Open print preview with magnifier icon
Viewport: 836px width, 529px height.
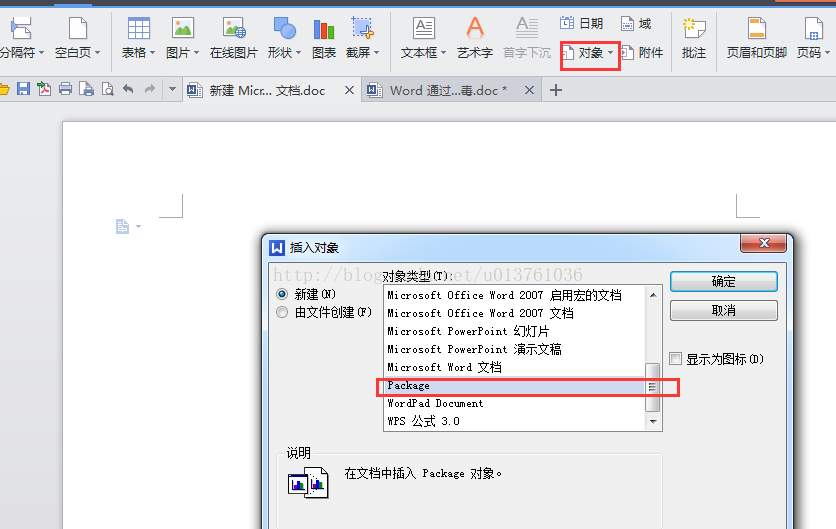click(107, 89)
